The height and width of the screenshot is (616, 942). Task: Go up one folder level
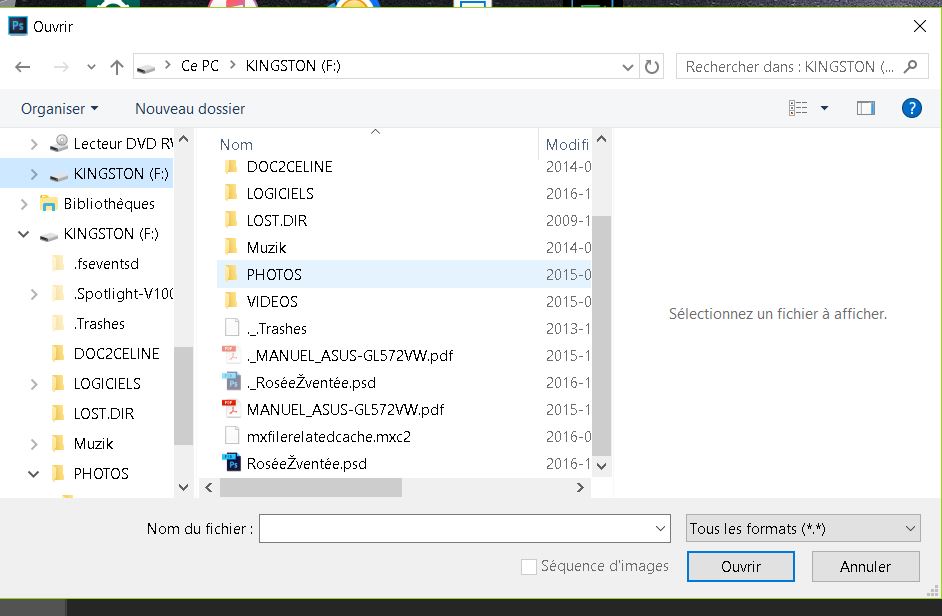pos(117,67)
